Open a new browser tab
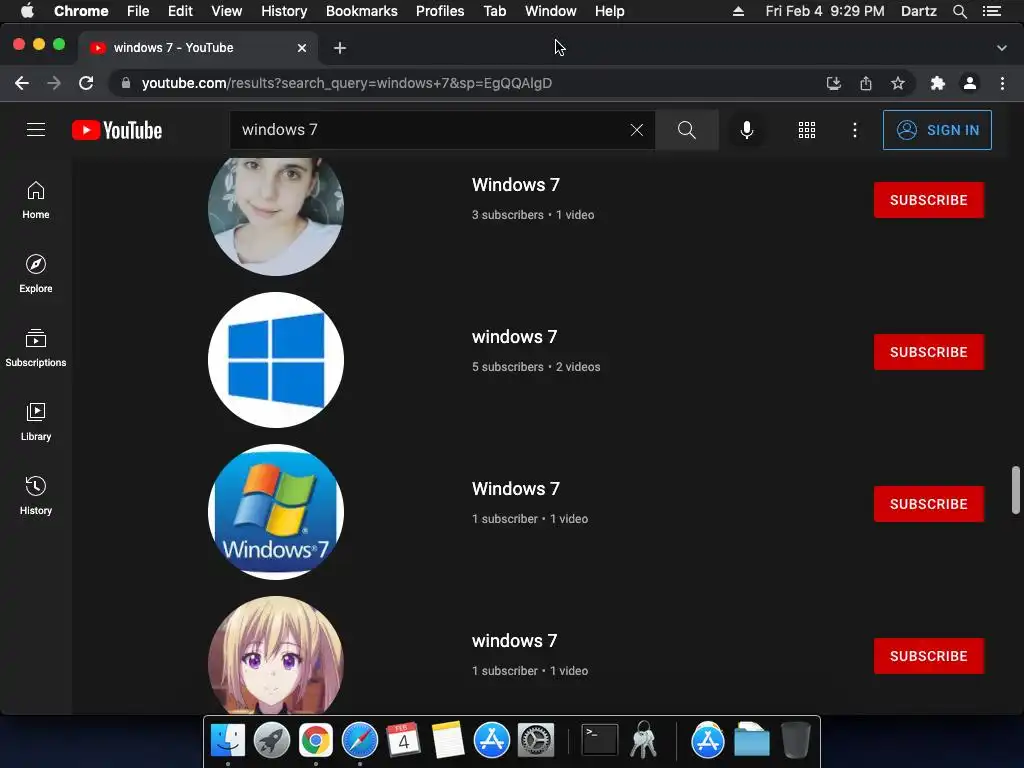Image resolution: width=1024 pixels, height=768 pixels. point(340,48)
